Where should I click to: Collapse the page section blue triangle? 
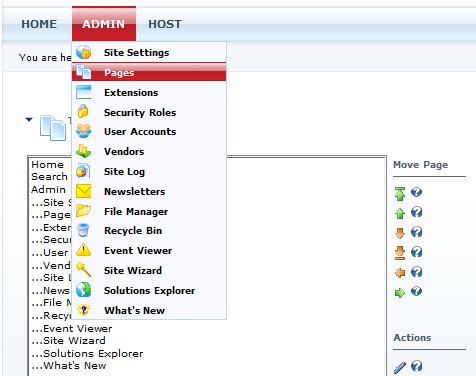pyautogui.click(x=29, y=119)
